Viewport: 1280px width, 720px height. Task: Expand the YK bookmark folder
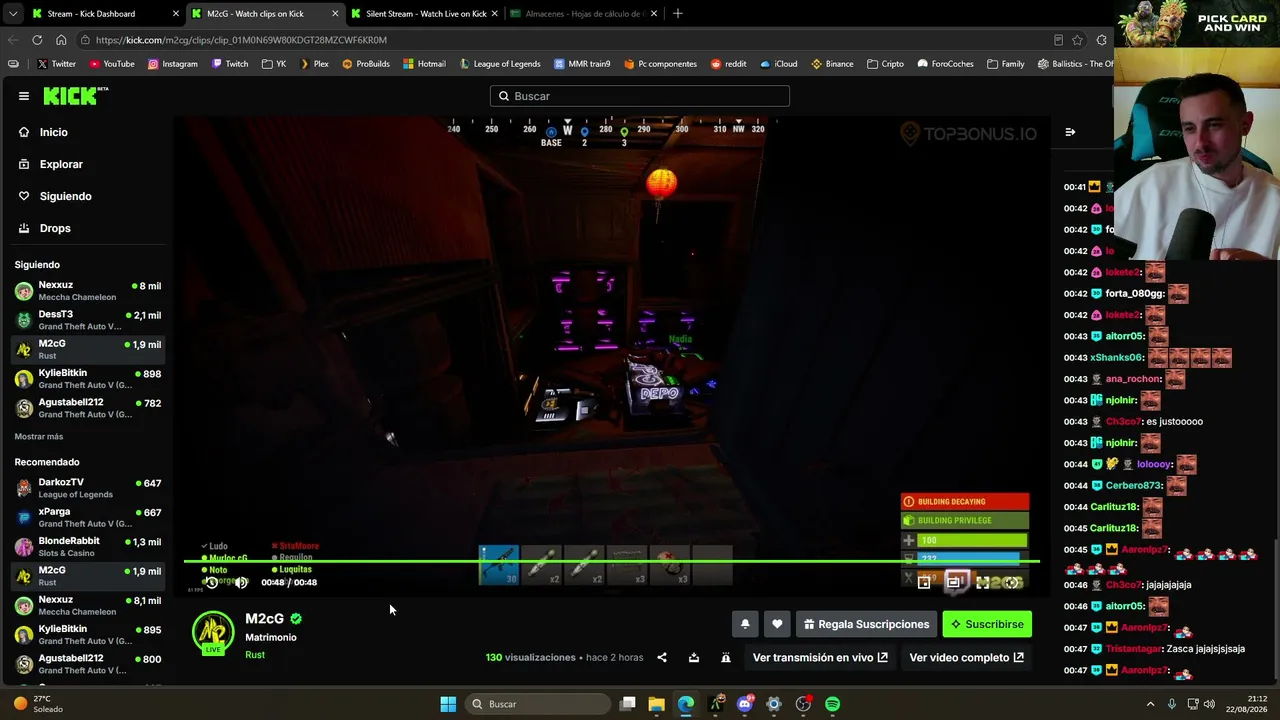pos(274,64)
